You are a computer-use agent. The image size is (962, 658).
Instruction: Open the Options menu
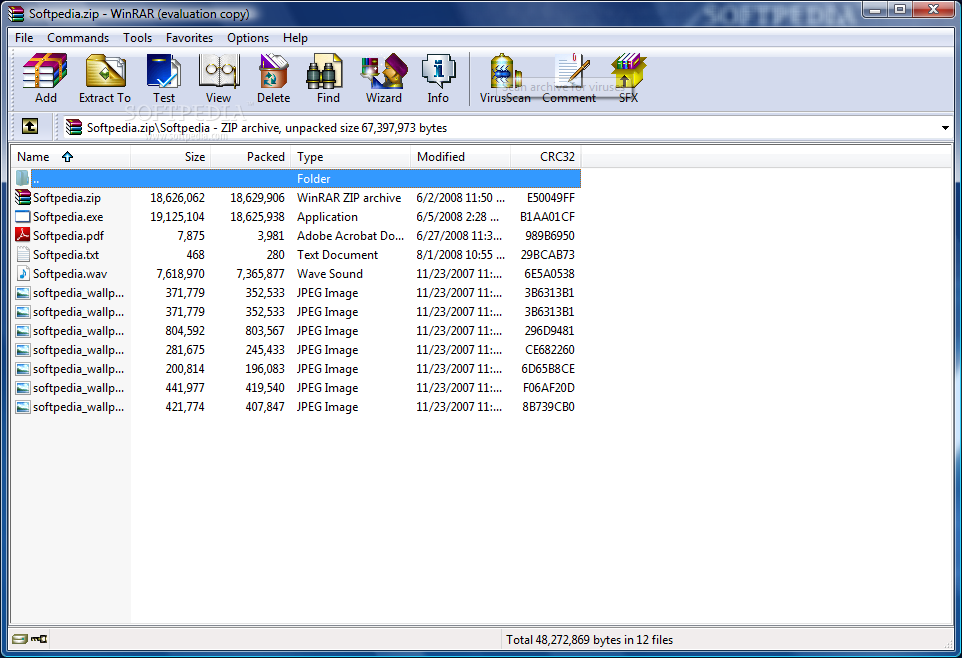click(248, 38)
